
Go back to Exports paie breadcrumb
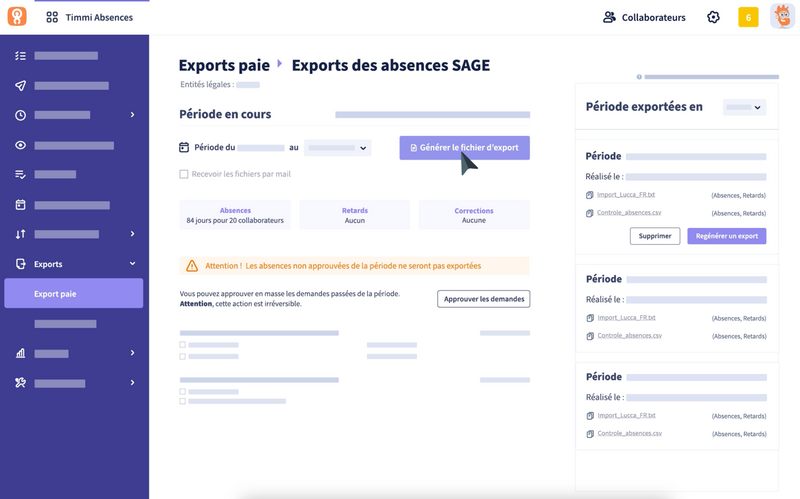[x=224, y=65]
